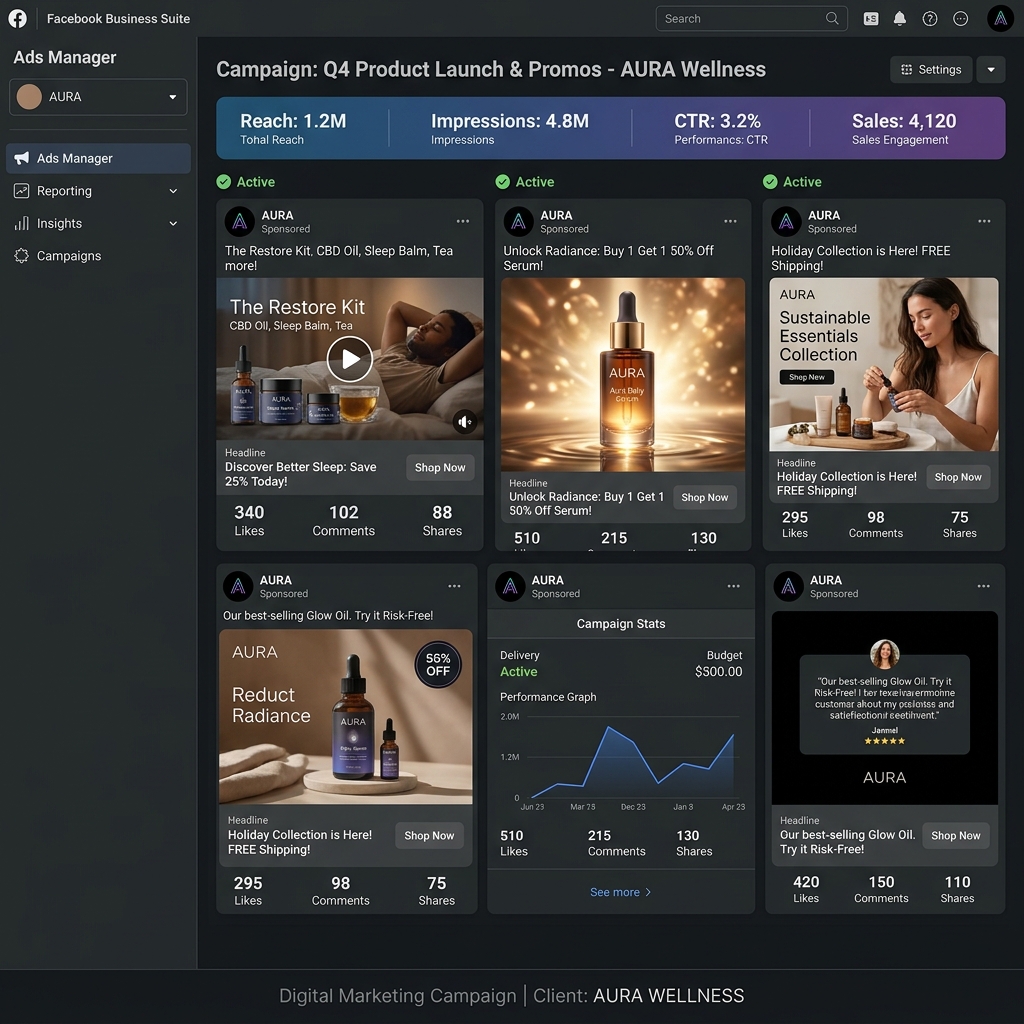The height and width of the screenshot is (1024, 1024).
Task: Open the dropdown arrow next to Settings
Action: (991, 69)
